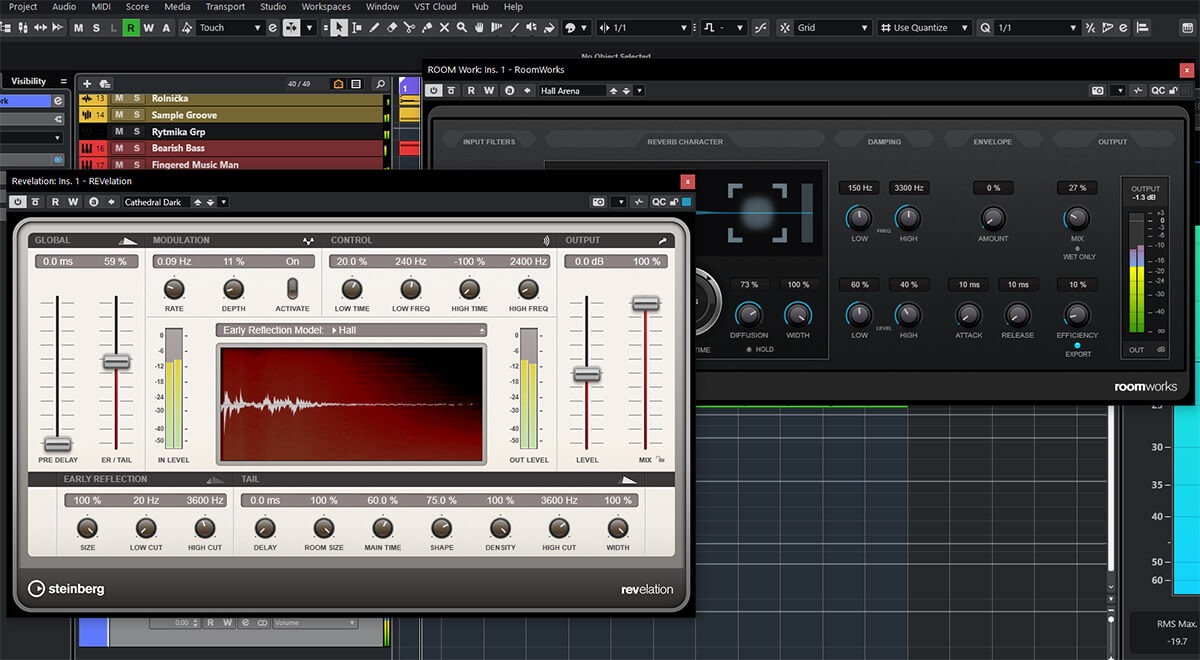This screenshot has width=1200, height=660.
Task: Open the Early Reflection Model dropdown
Action: coord(351,330)
